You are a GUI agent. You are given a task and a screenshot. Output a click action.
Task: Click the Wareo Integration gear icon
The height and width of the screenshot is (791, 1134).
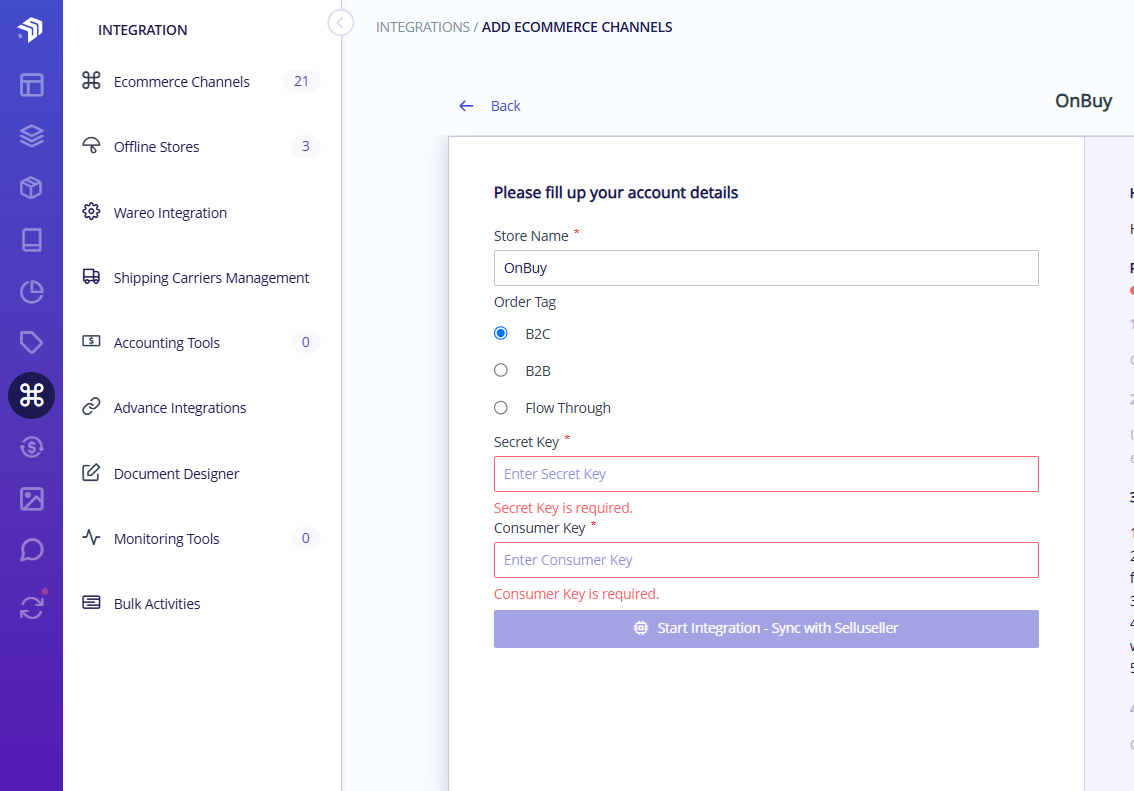(x=91, y=211)
